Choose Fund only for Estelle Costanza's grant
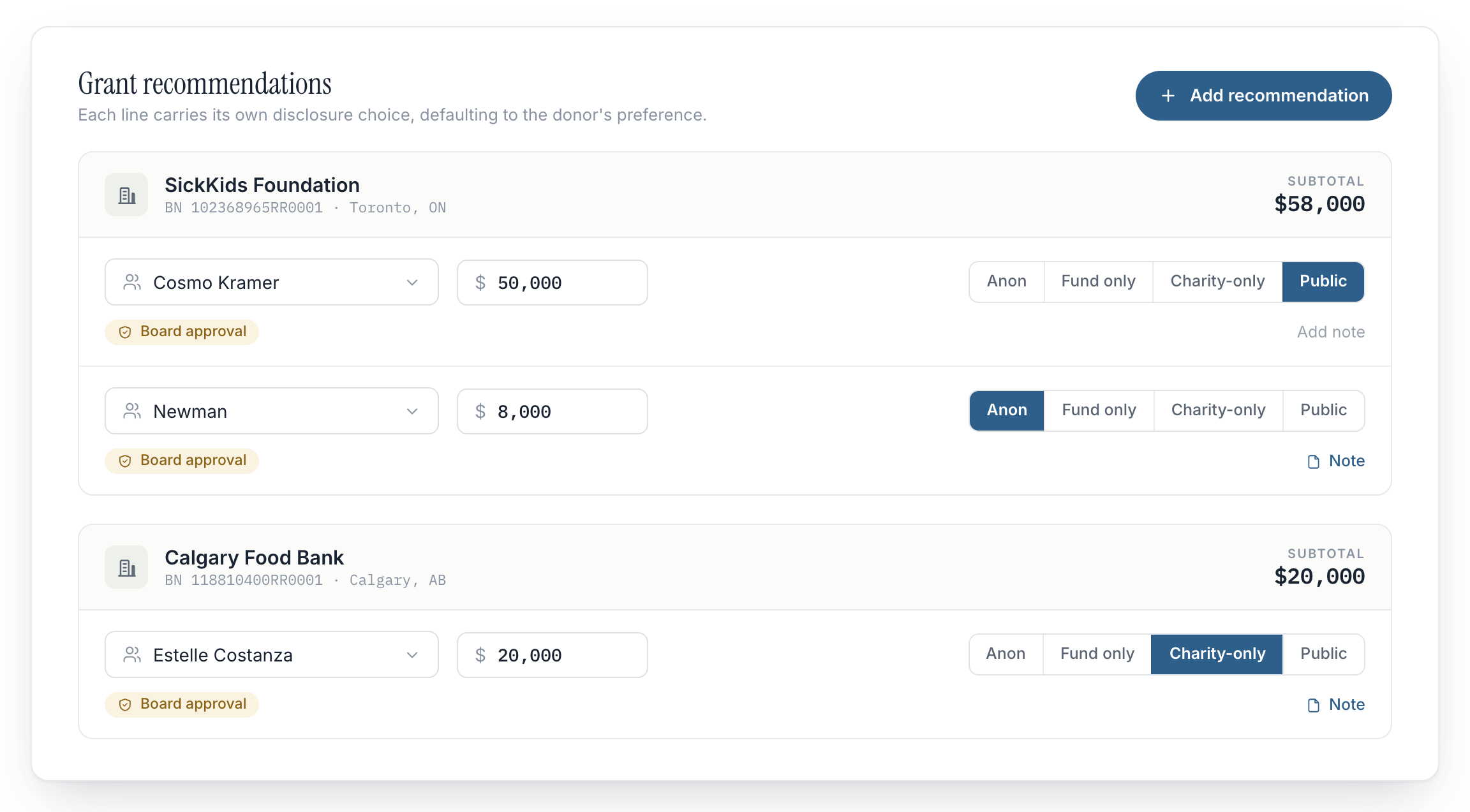This screenshot has width=1470, height=812. coord(1097,654)
